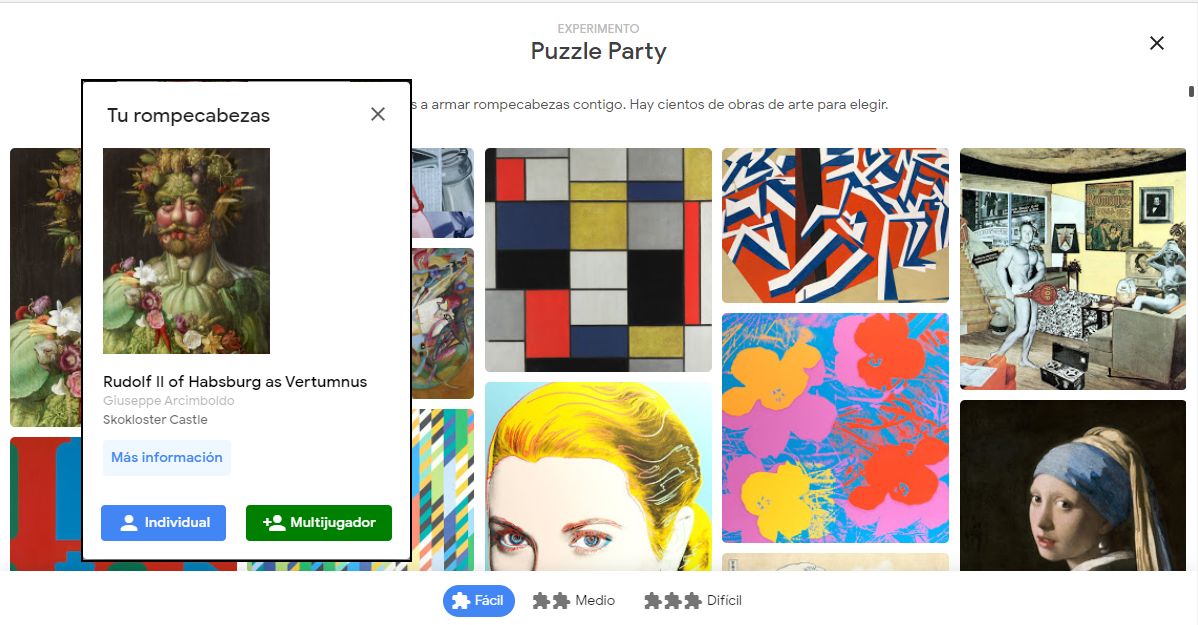Click the page vertical scrollbar
The width and height of the screenshot is (1198, 625).
[1191, 92]
